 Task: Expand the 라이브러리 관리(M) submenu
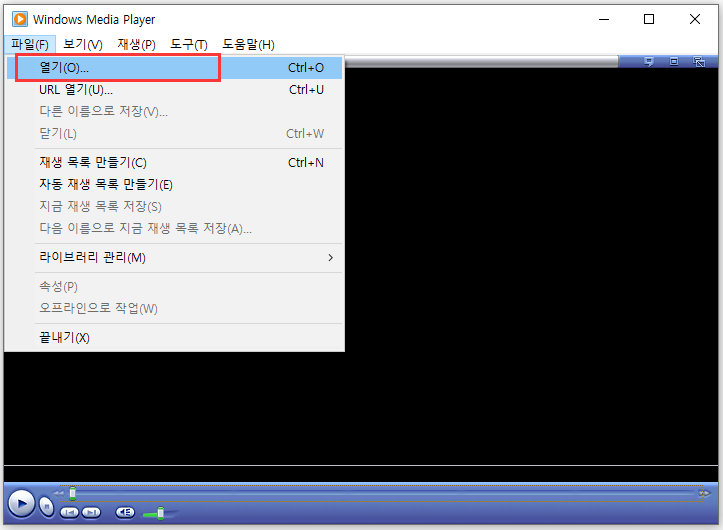point(174,257)
